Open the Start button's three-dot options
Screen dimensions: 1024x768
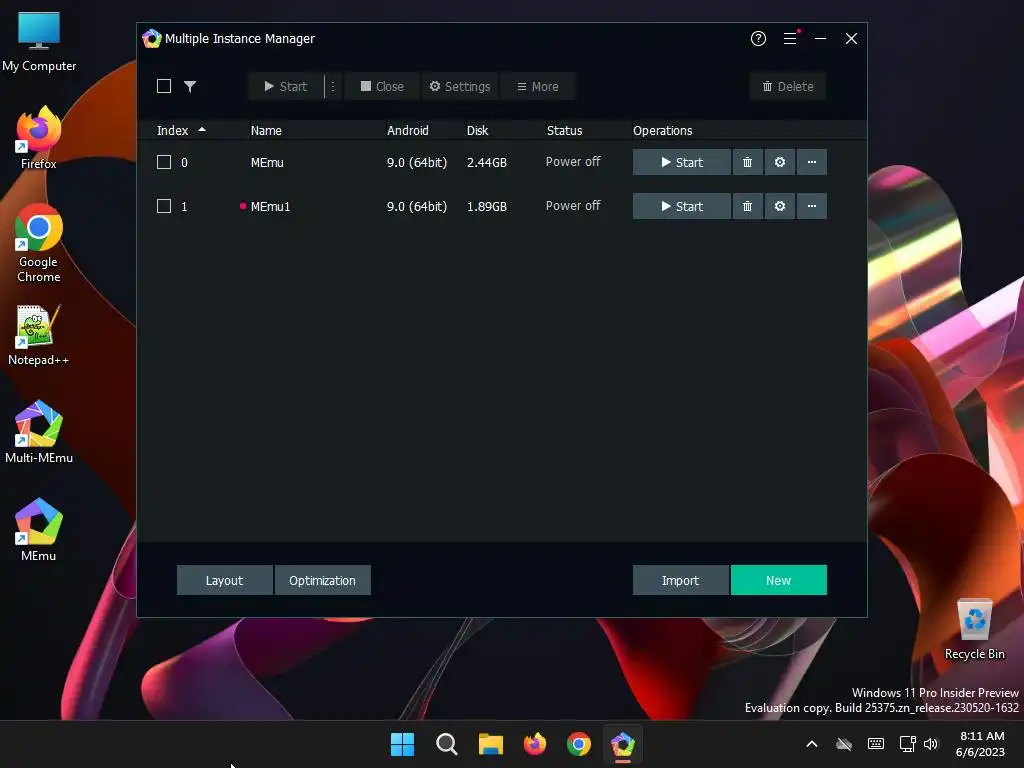coord(332,86)
